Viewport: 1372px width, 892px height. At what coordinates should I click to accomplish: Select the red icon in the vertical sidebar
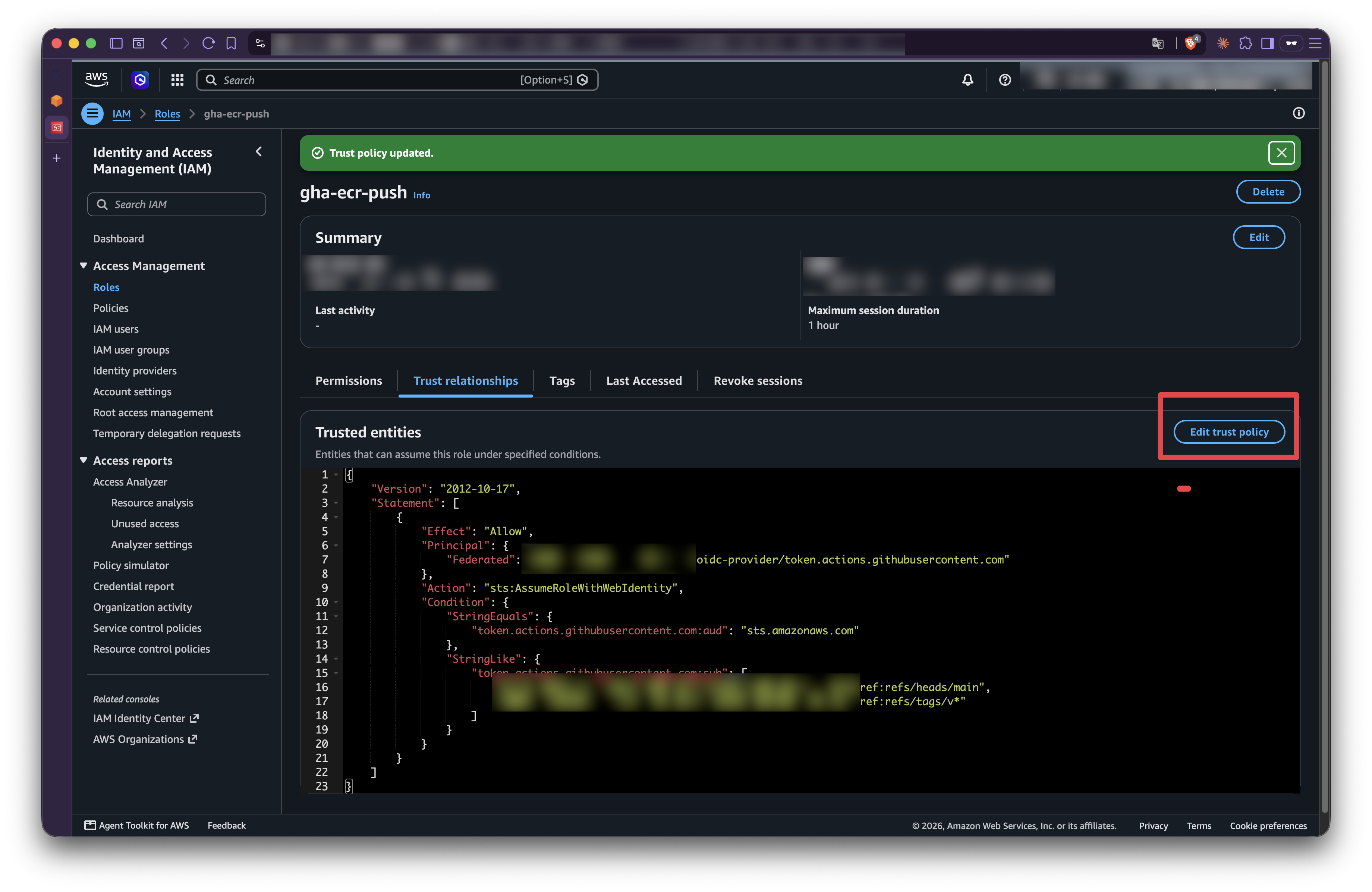[57, 128]
